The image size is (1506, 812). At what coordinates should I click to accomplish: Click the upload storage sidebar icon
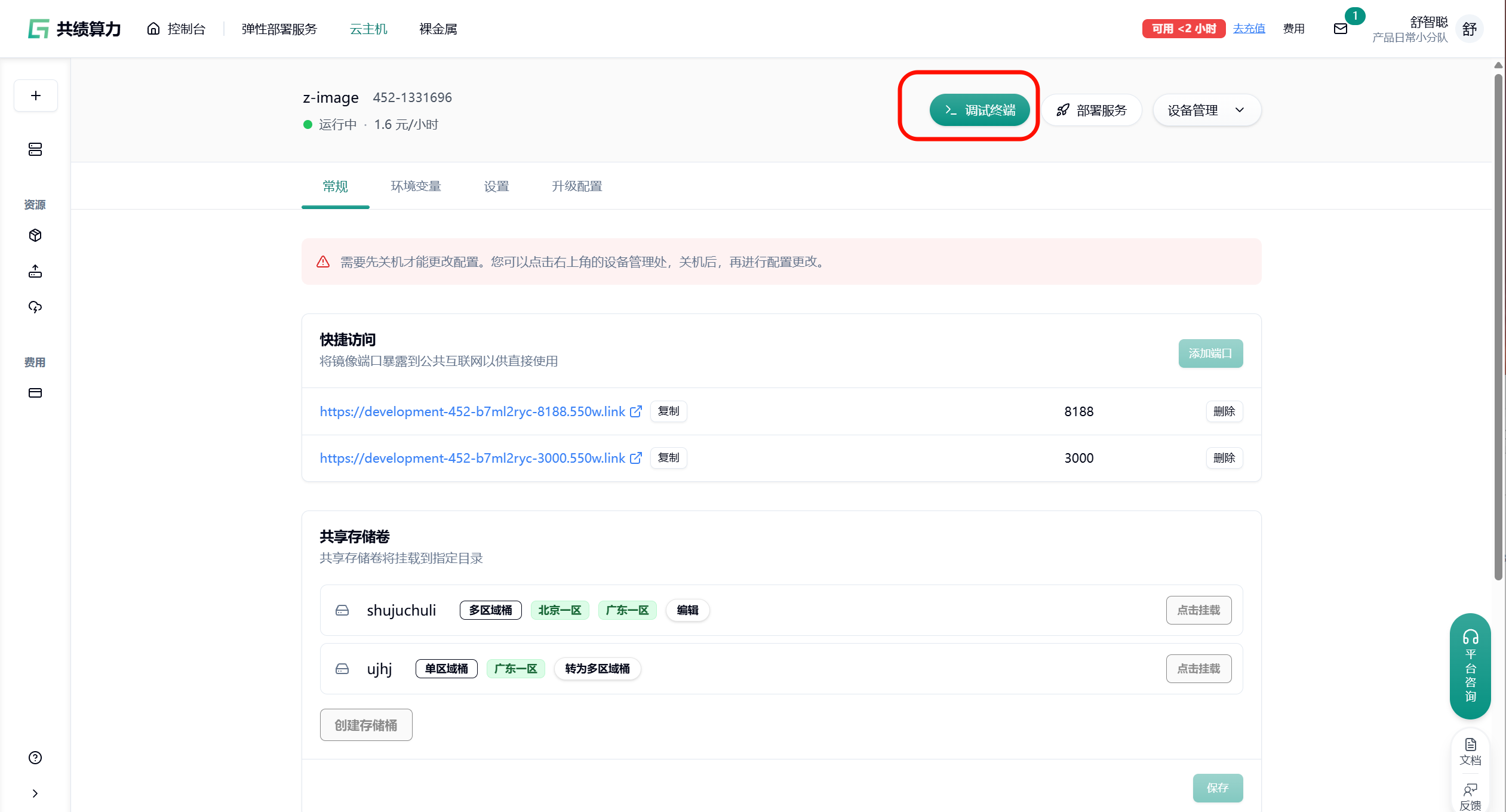point(35,272)
